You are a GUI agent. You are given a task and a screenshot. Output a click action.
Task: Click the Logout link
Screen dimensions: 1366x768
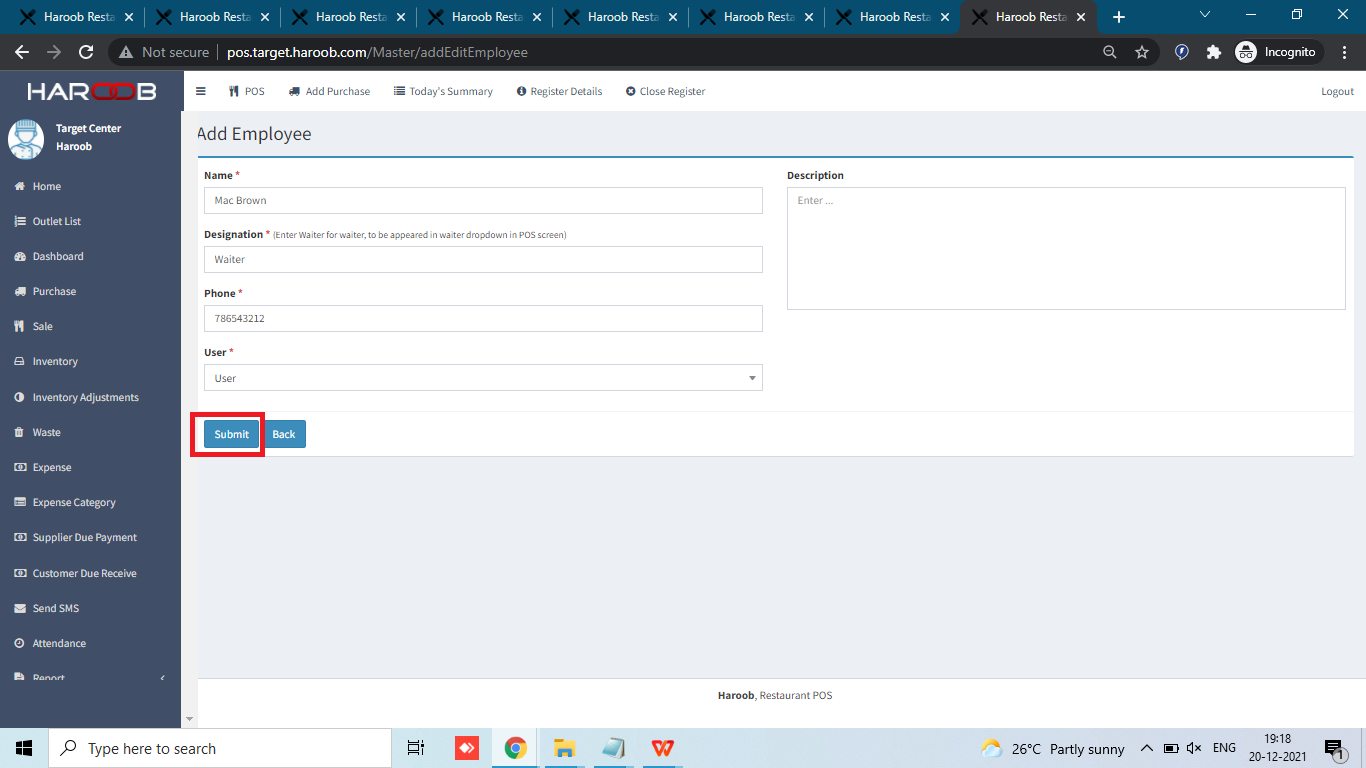point(1337,91)
